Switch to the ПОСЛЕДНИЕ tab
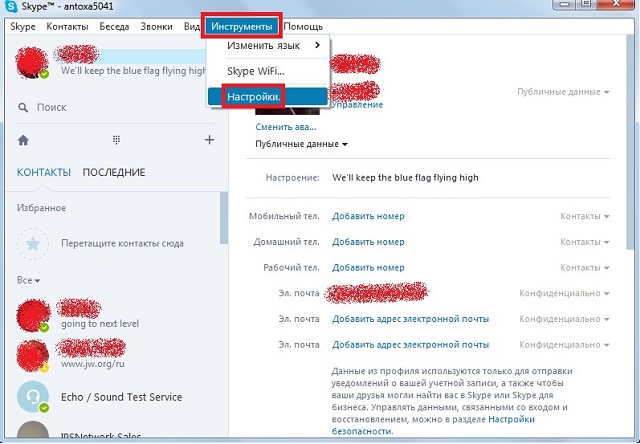The height and width of the screenshot is (444, 640). 114,172
